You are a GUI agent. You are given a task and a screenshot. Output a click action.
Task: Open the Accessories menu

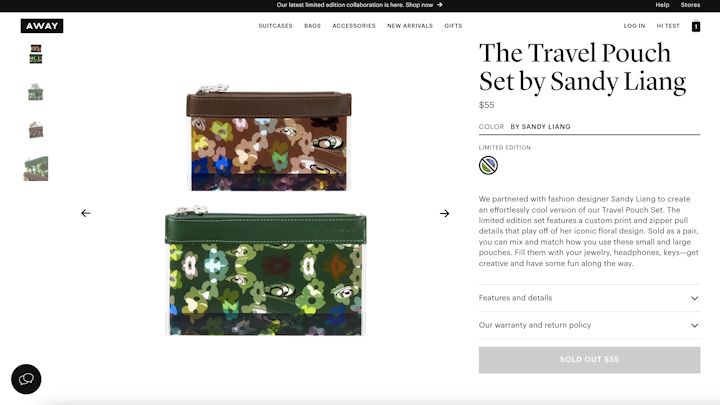pyautogui.click(x=354, y=26)
